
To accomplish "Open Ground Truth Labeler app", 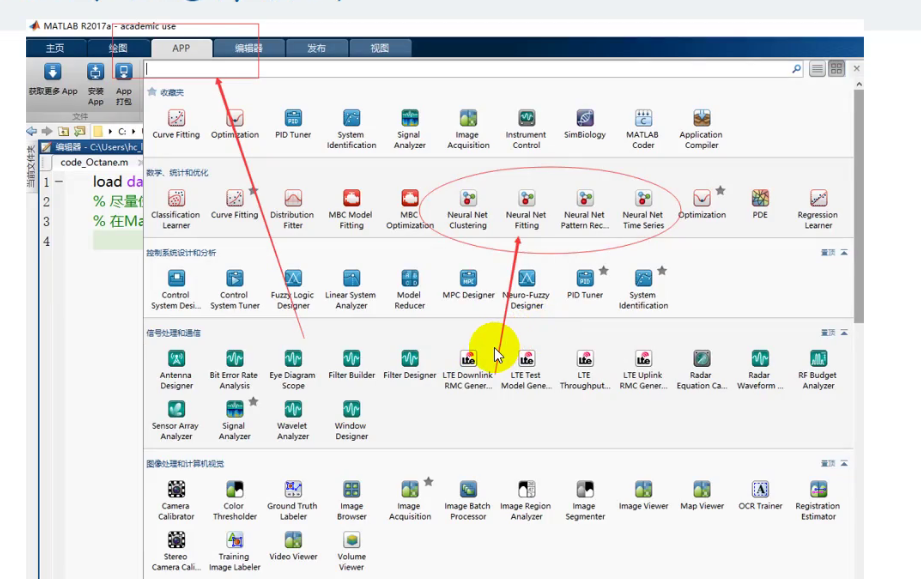I will pos(293,501).
